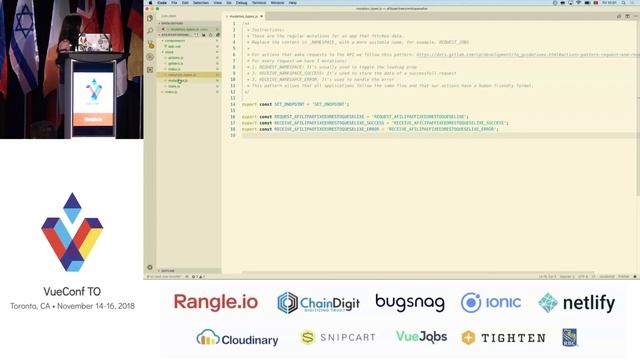The image size is (640, 360).
Task: Collapse the Open Editors section
Action: click(x=189, y=23)
